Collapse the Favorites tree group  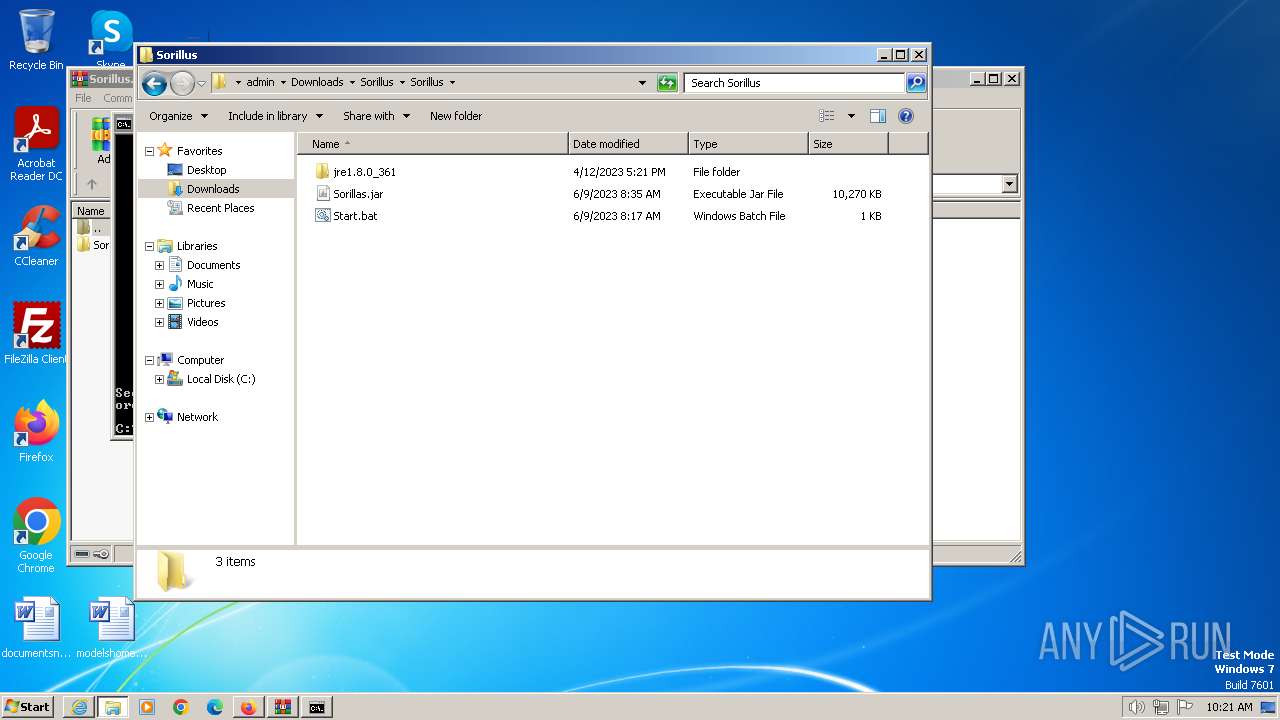tap(149, 151)
